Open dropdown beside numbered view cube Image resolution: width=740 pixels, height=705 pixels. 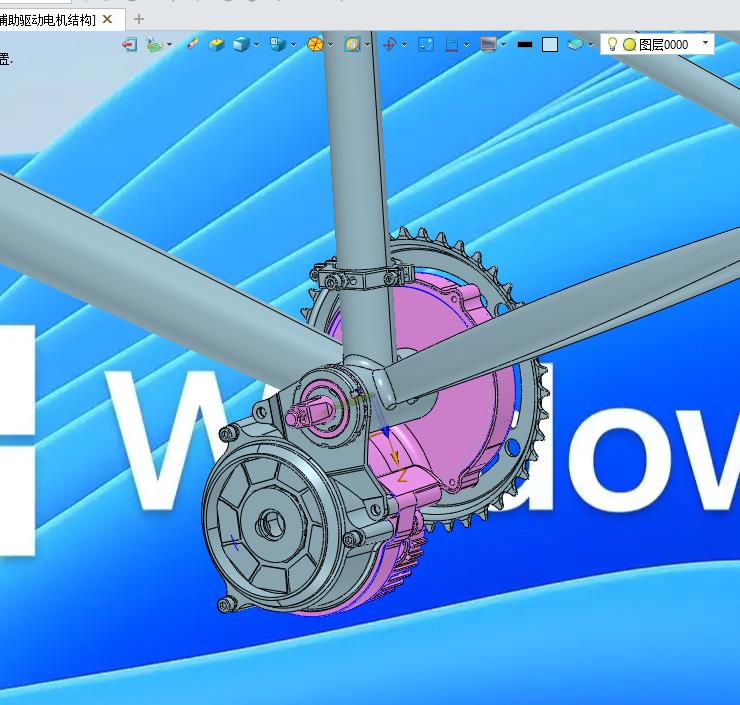[x=294, y=45]
